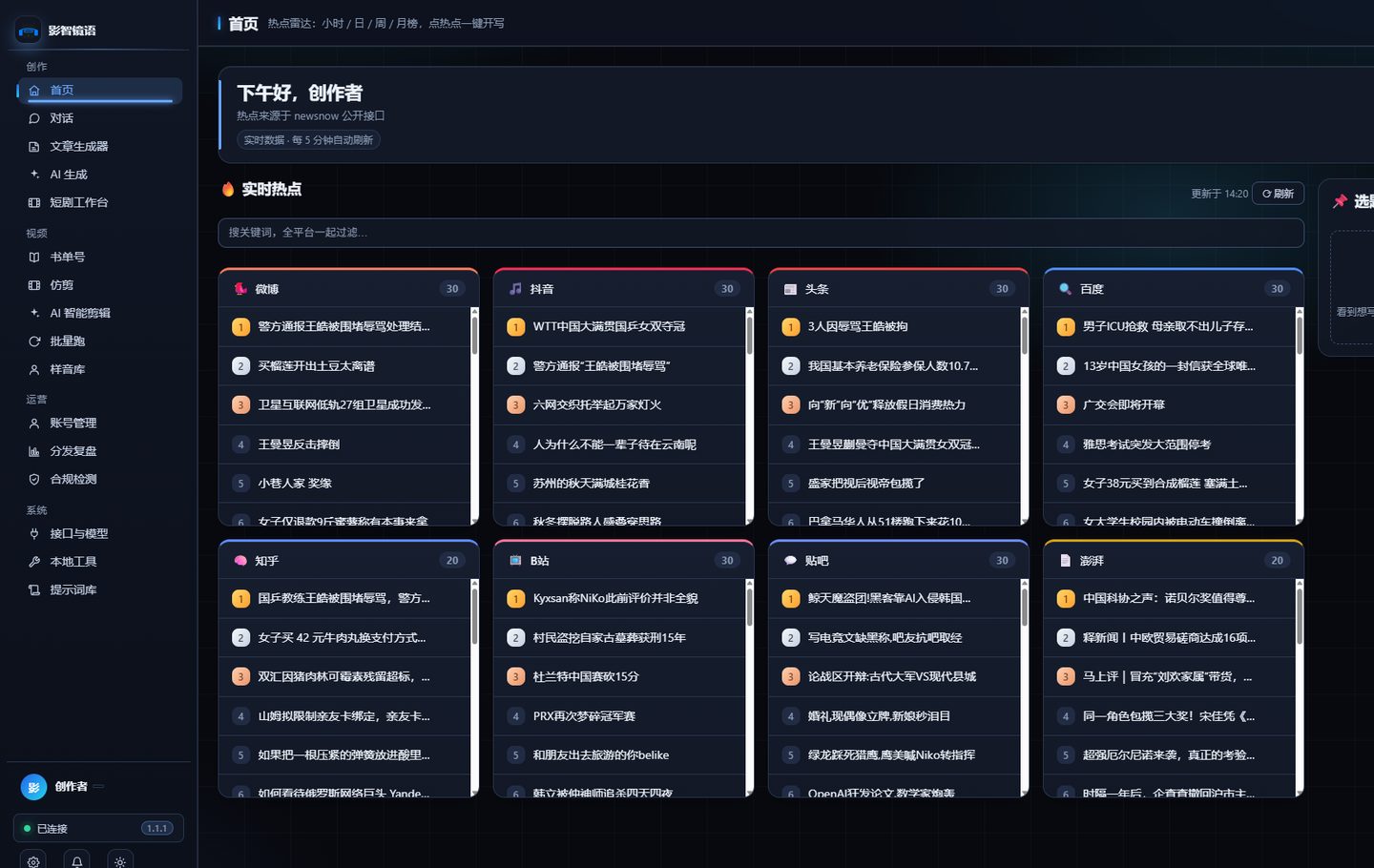The width and height of the screenshot is (1374, 868).
Task: Open 头条 item 3人因辱骂王皓被拘
Action: click(894, 326)
